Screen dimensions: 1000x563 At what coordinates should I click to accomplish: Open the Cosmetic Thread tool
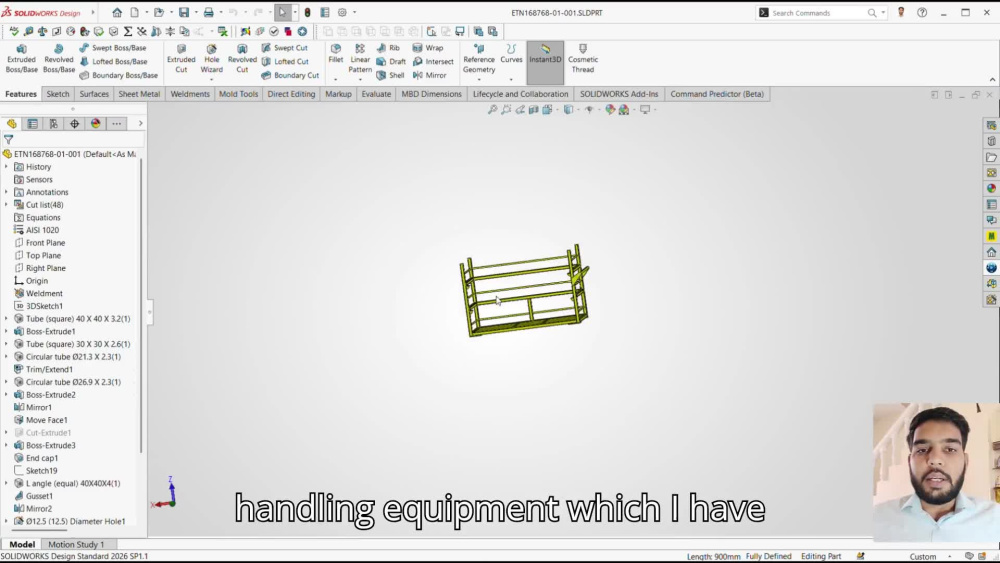point(583,59)
